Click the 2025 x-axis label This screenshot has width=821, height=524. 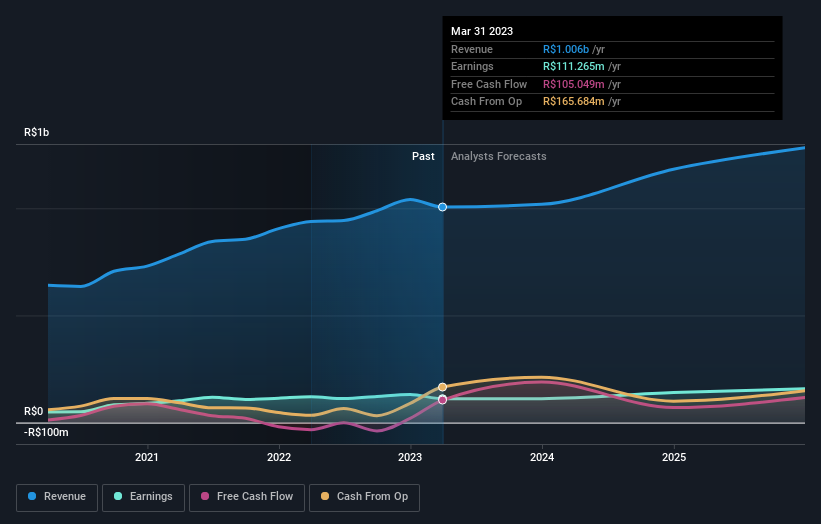[674, 458]
